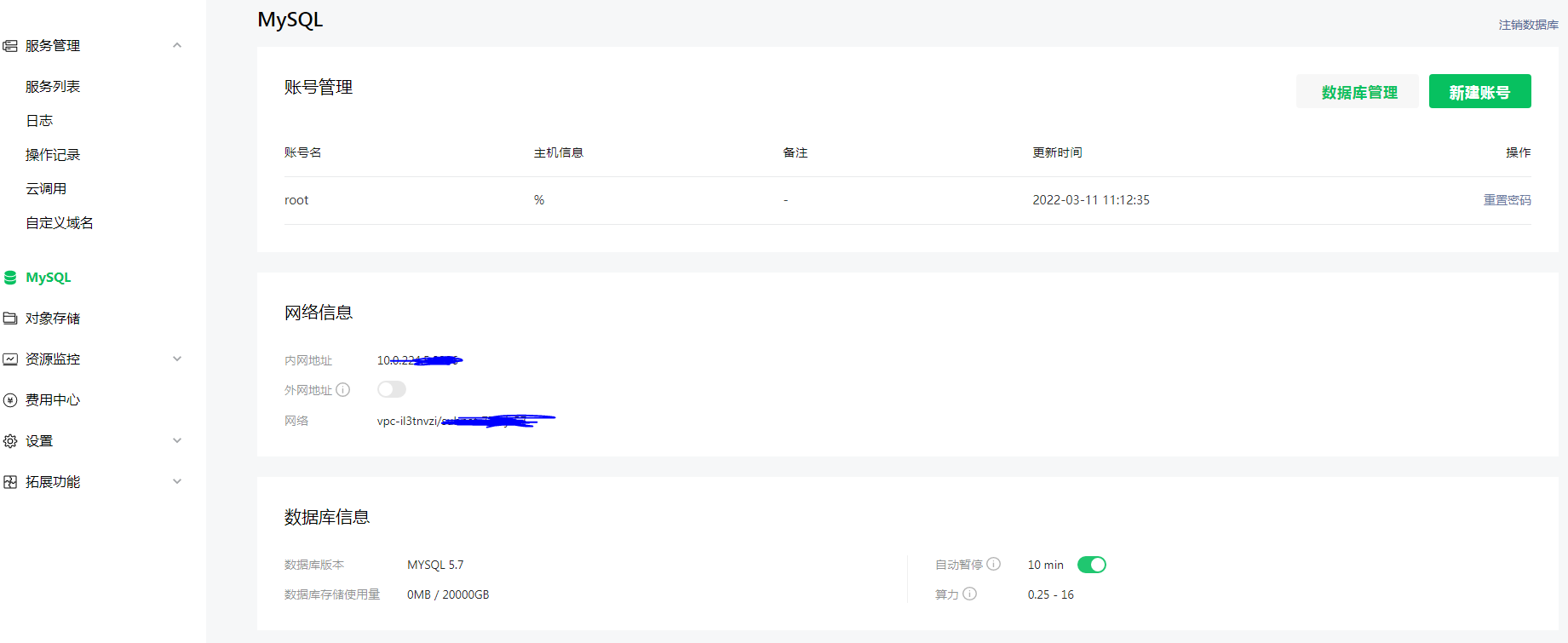Enable the 外网地址 switch

pyautogui.click(x=392, y=389)
